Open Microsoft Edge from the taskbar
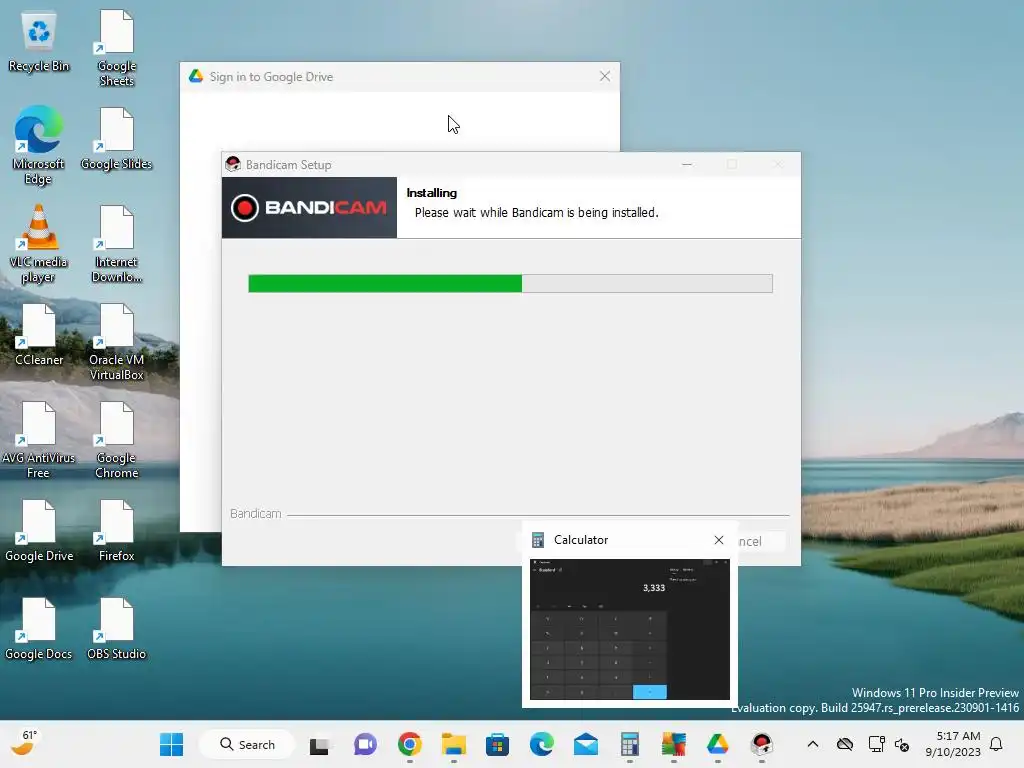This screenshot has width=1024, height=768. click(x=541, y=744)
